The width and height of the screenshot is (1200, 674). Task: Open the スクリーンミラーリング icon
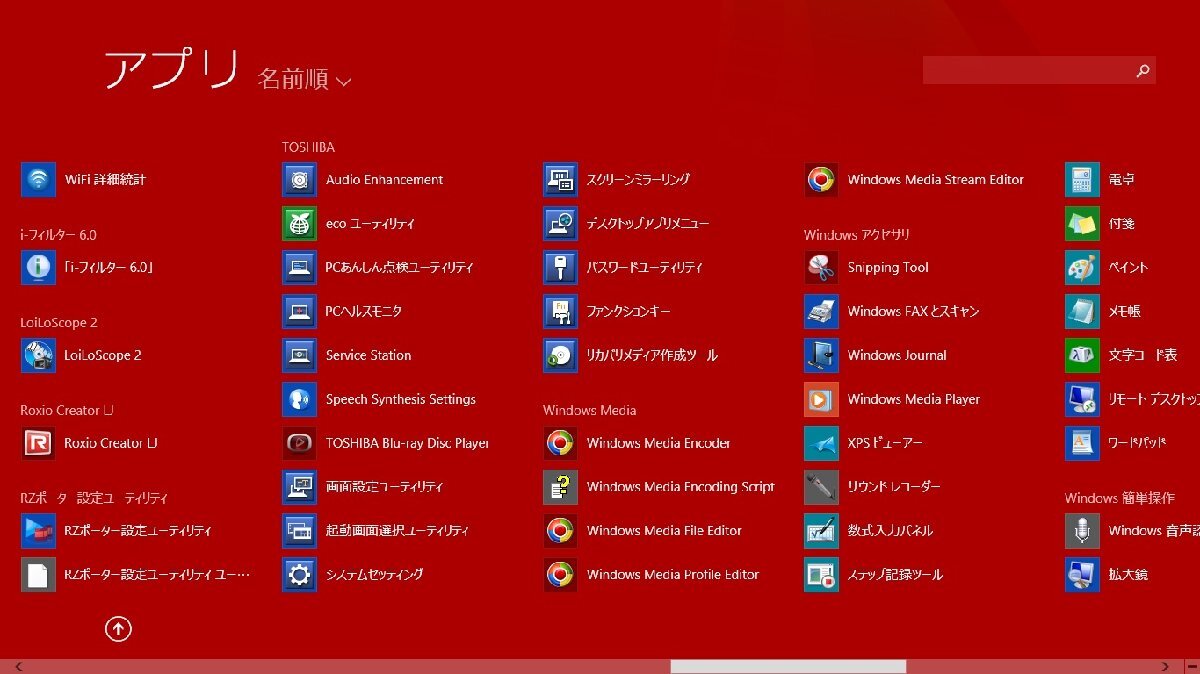(x=560, y=180)
